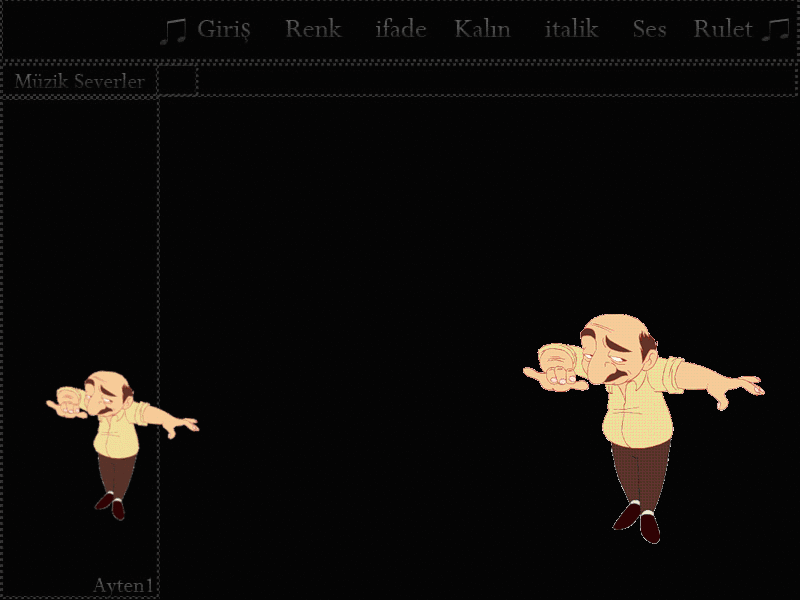Click the small dancing man in the sidebar
Image resolution: width=800 pixels, height=600 pixels.
(x=121, y=445)
